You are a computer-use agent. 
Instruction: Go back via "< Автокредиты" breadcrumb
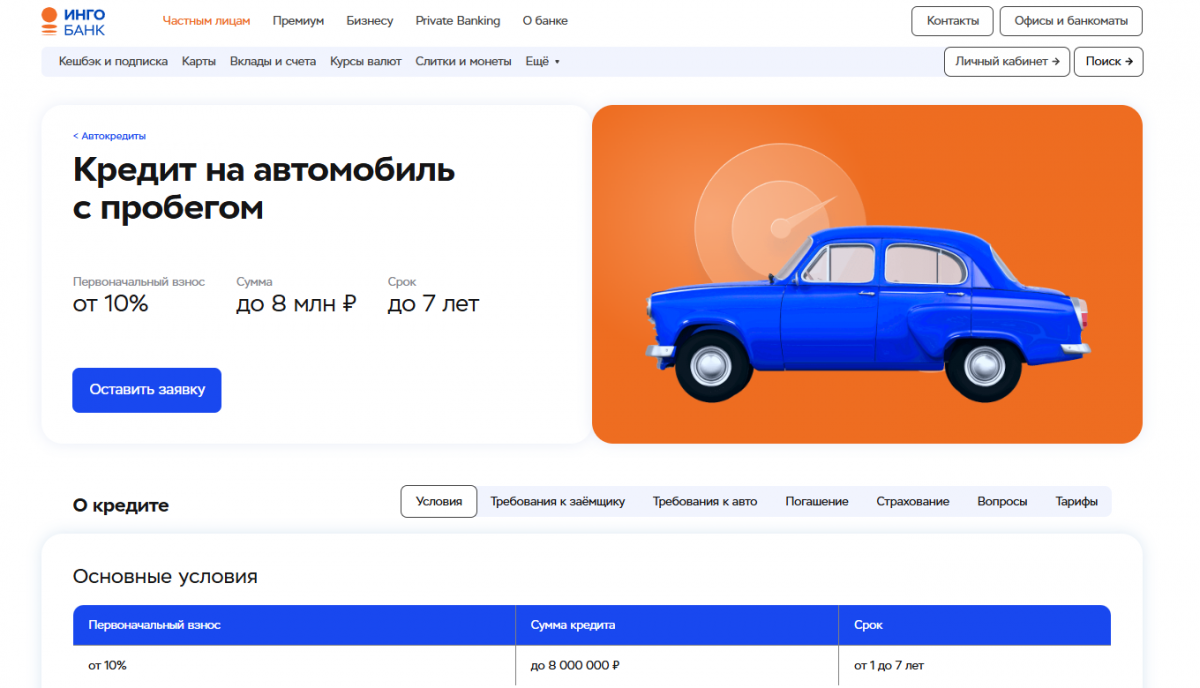click(109, 136)
